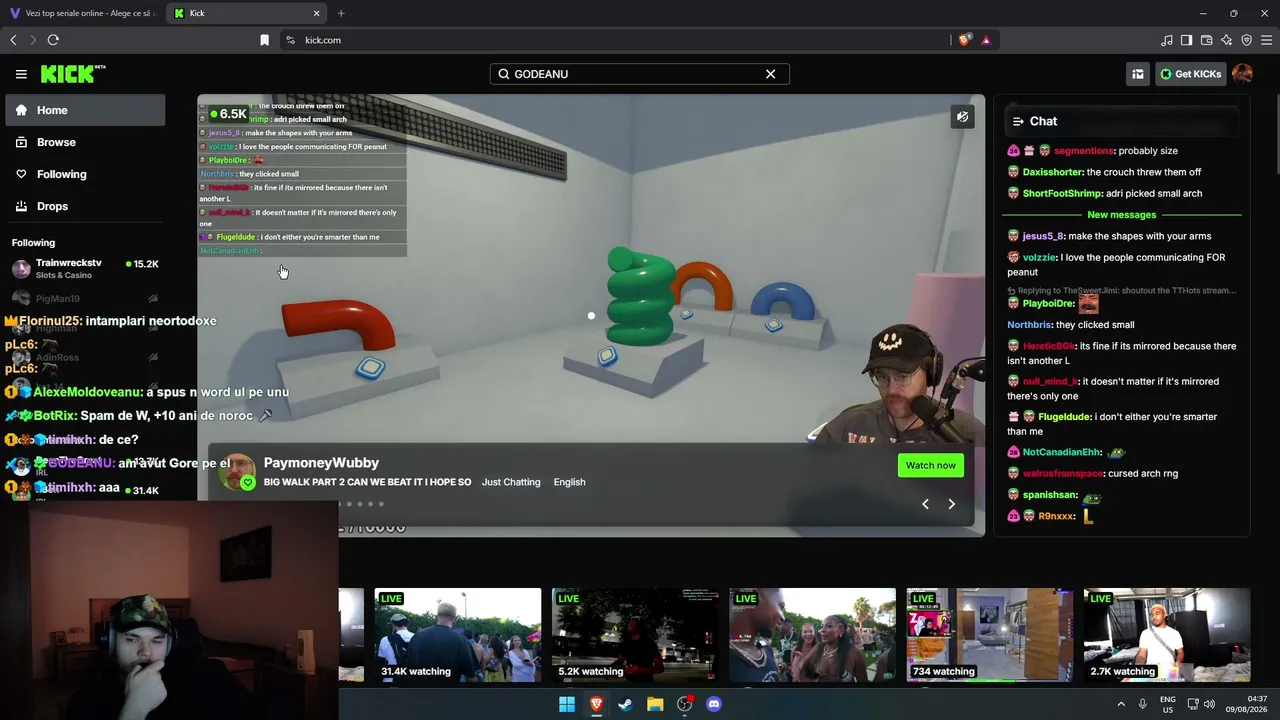Go back to the previous page
The width and height of the screenshot is (1280, 720).
pyautogui.click(x=13, y=40)
